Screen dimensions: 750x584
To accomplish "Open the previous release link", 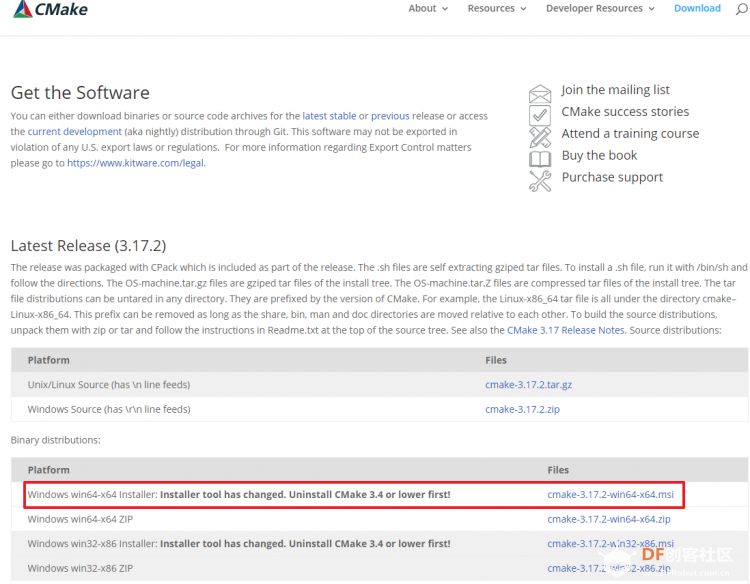I will tap(390, 116).
